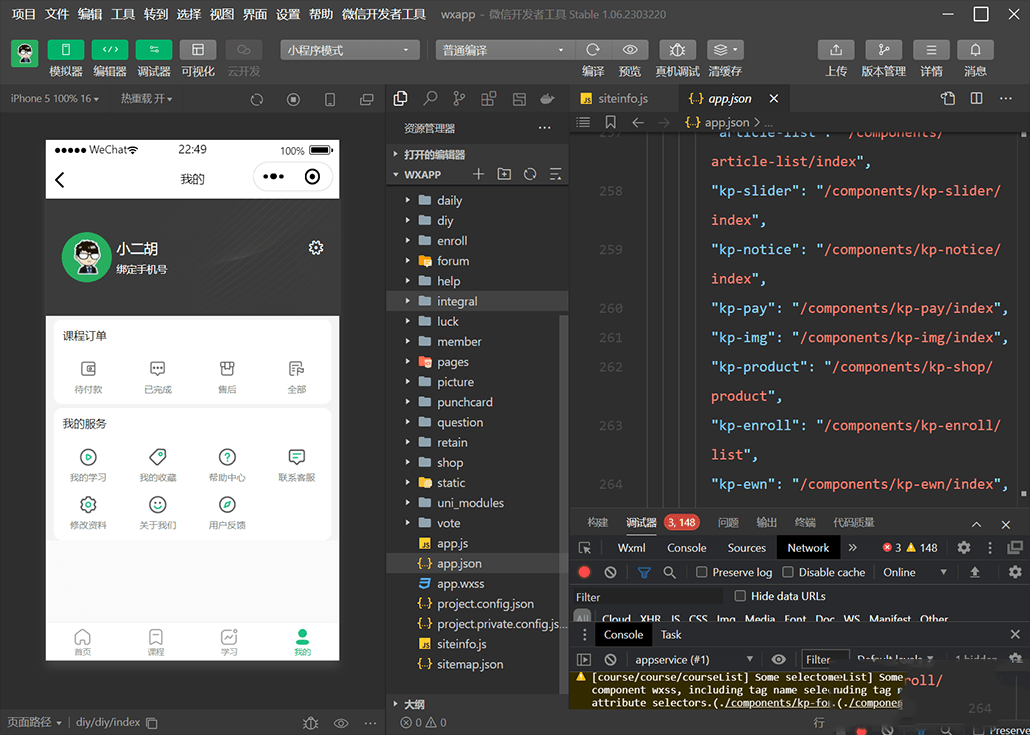Open the hot reload dropdown
Viewport: 1030px width, 735px height.
click(146, 99)
